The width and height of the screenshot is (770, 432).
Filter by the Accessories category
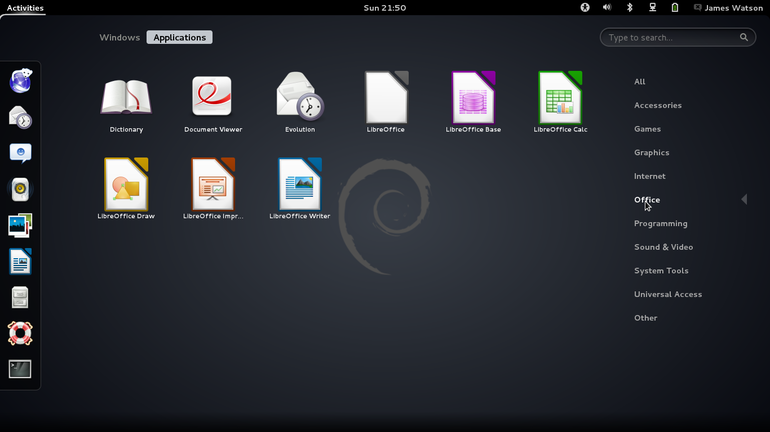click(658, 105)
